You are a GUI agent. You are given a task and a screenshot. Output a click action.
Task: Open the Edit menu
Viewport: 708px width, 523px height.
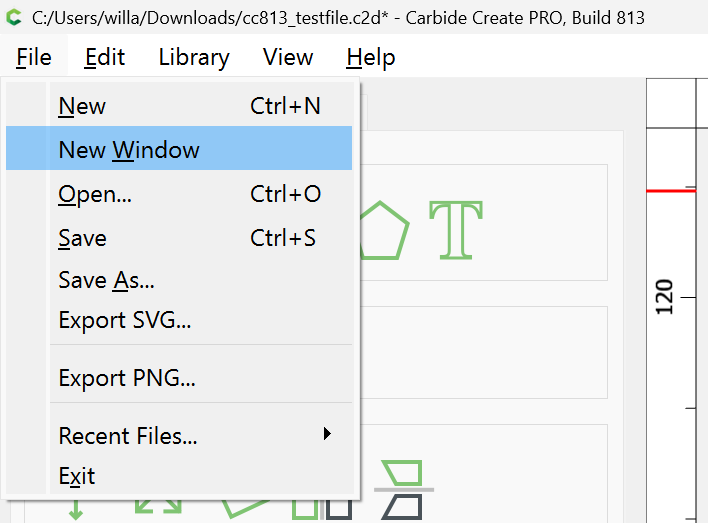(105, 57)
